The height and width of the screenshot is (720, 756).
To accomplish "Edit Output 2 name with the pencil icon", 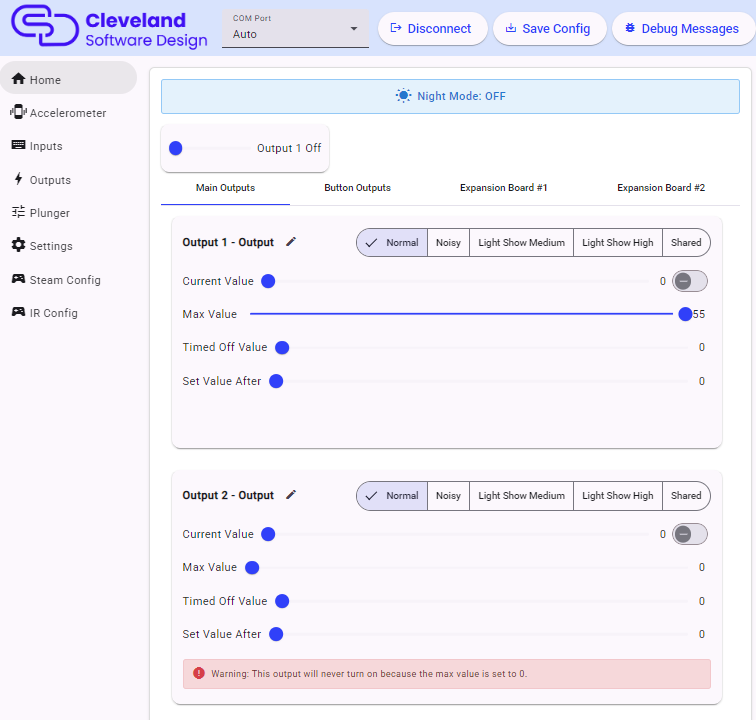I will point(291,495).
